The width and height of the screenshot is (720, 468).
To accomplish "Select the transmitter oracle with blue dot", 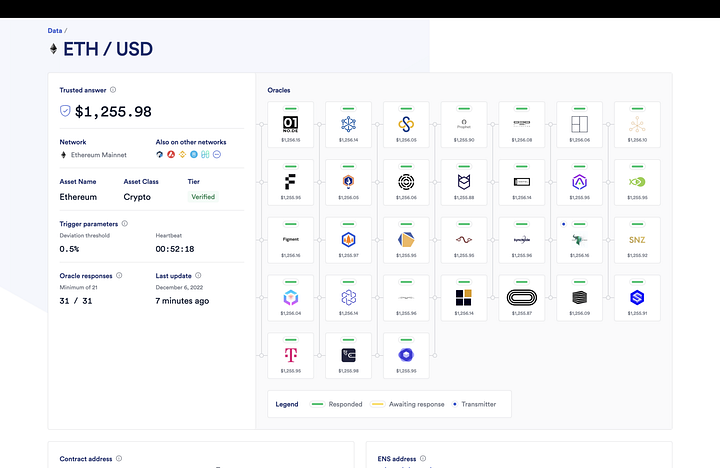I will 579,240.
